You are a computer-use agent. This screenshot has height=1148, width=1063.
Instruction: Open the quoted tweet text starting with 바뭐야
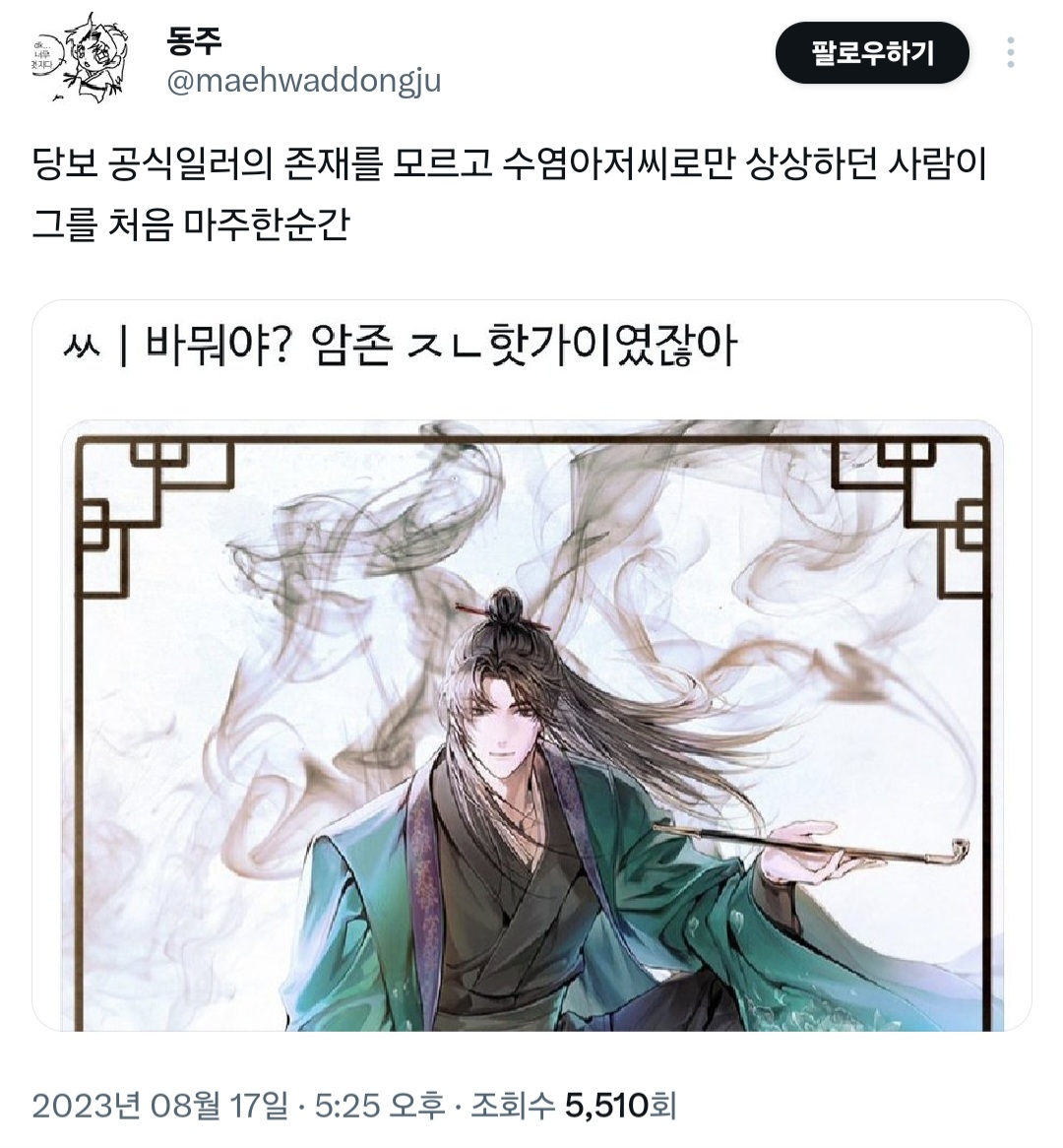[400, 345]
